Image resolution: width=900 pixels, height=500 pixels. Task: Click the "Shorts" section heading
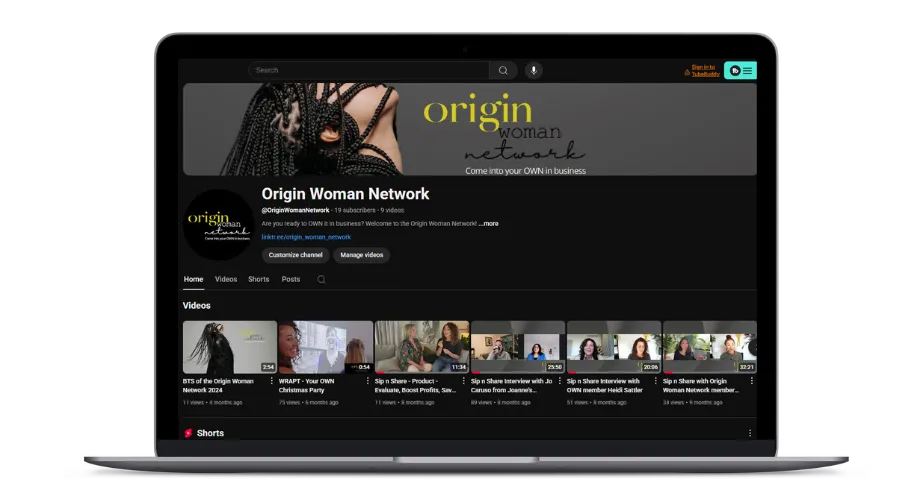tap(210, 433)
